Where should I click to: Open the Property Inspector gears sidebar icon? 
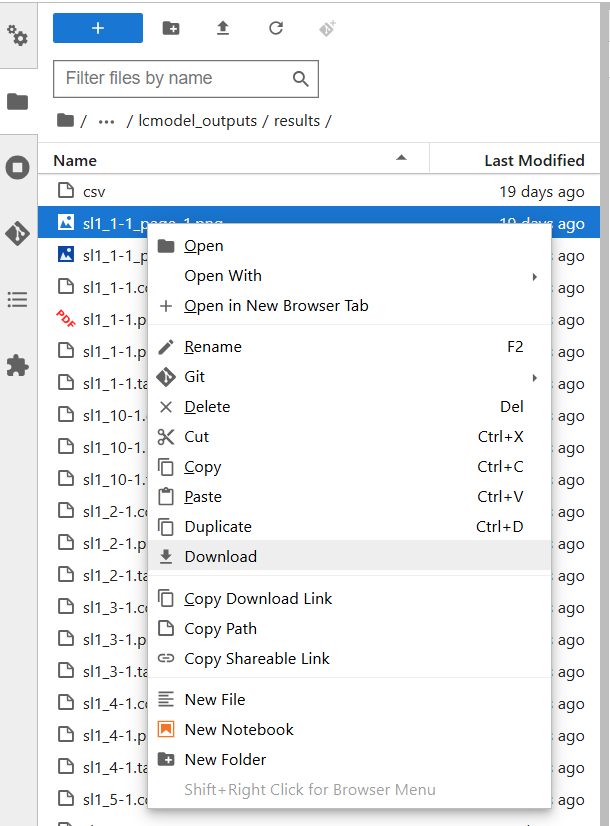pos(18,37)
